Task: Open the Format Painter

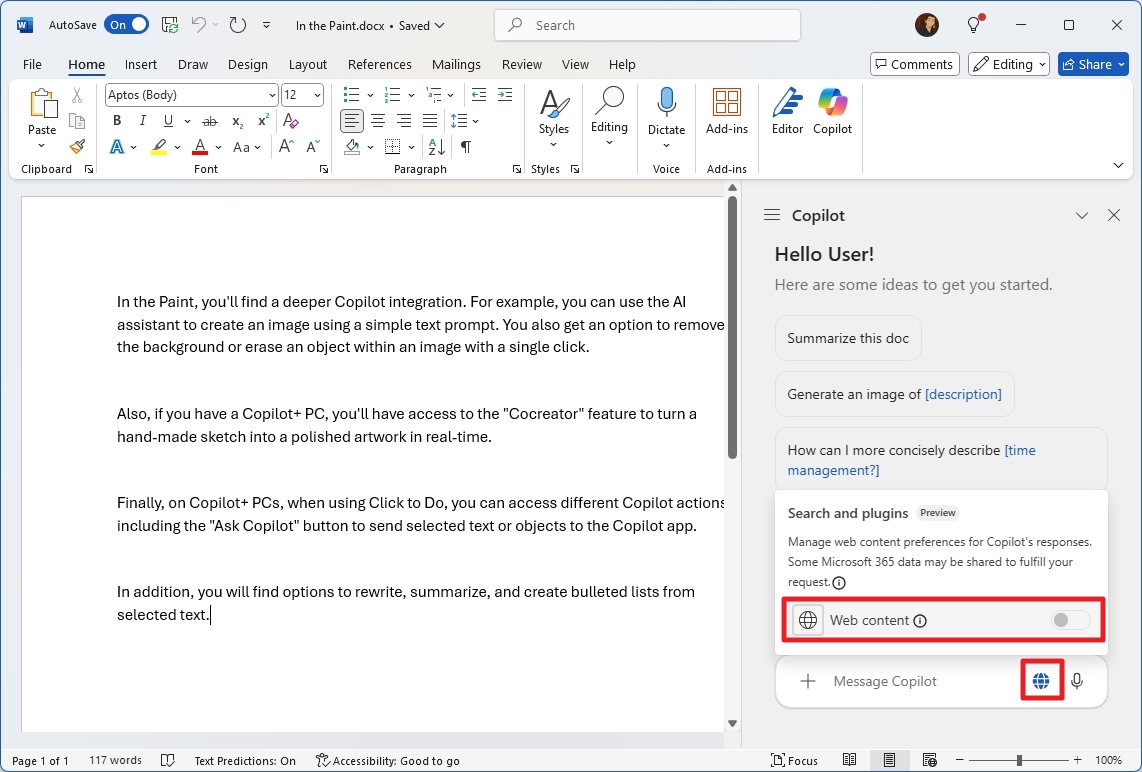Action: (x=77, y=147)
